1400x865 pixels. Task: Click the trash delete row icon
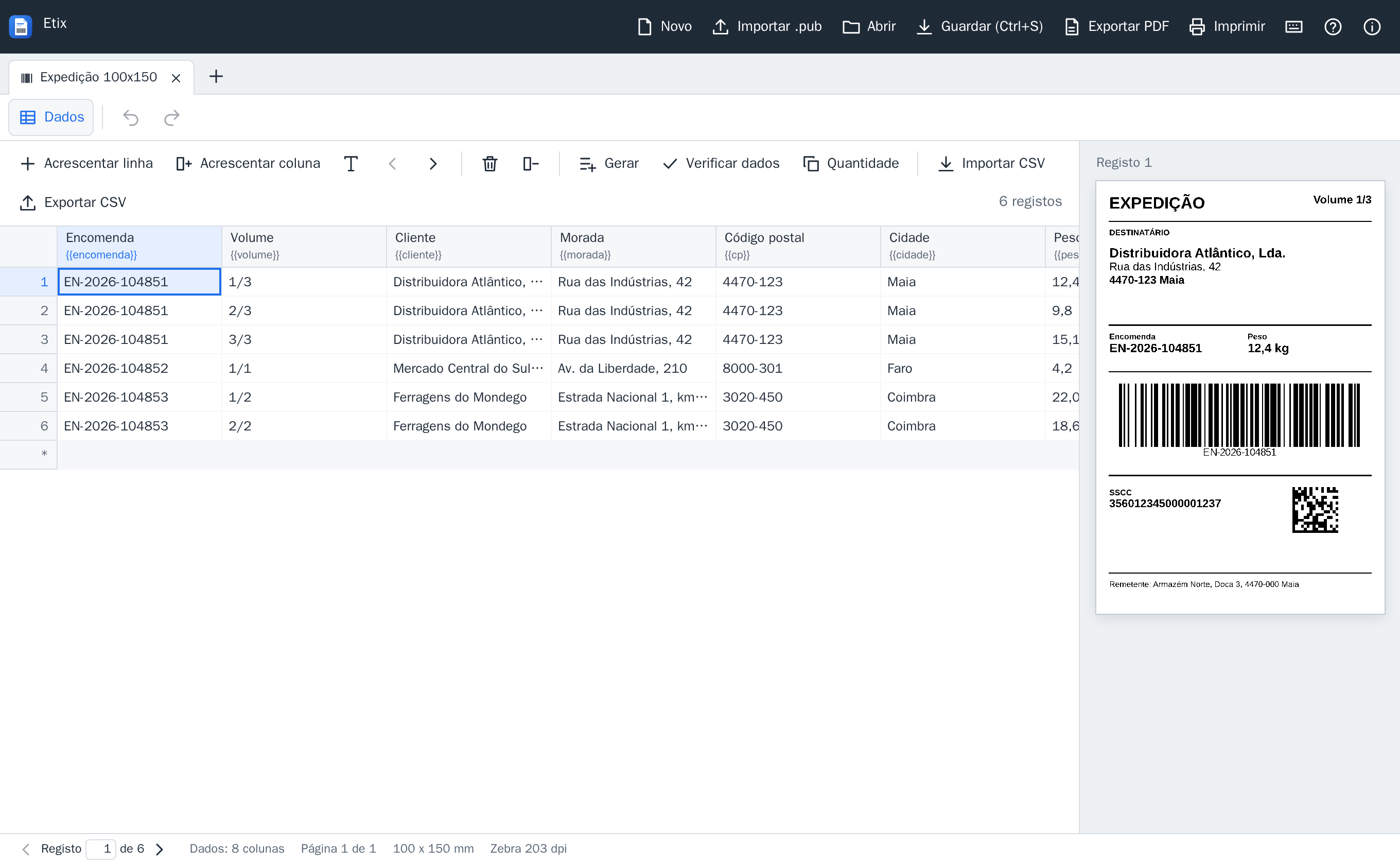point(489,164)
